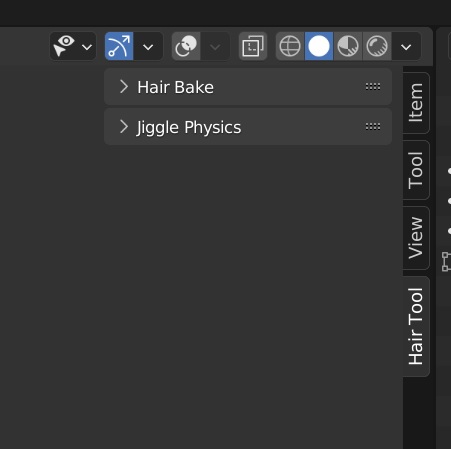Select Material Preview shading

348,46
